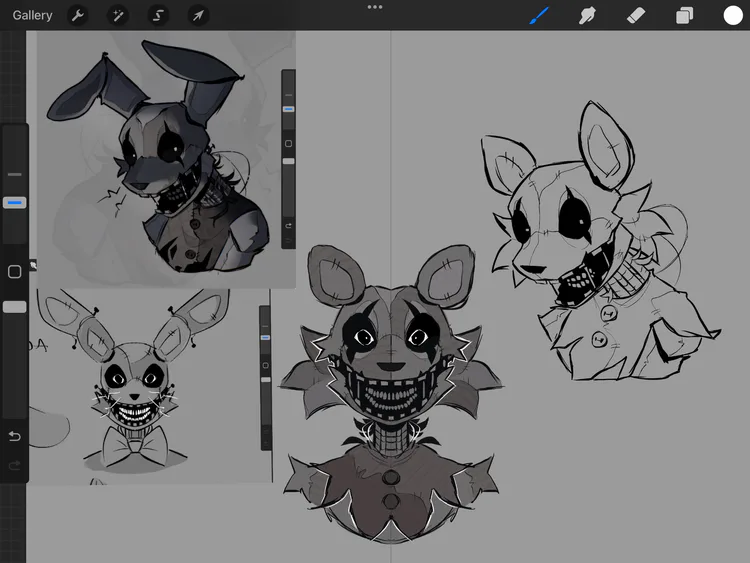Activate the Selection tool
This screenshot has height=563, width=750.
pyautogui.click(x=158, y=15)
